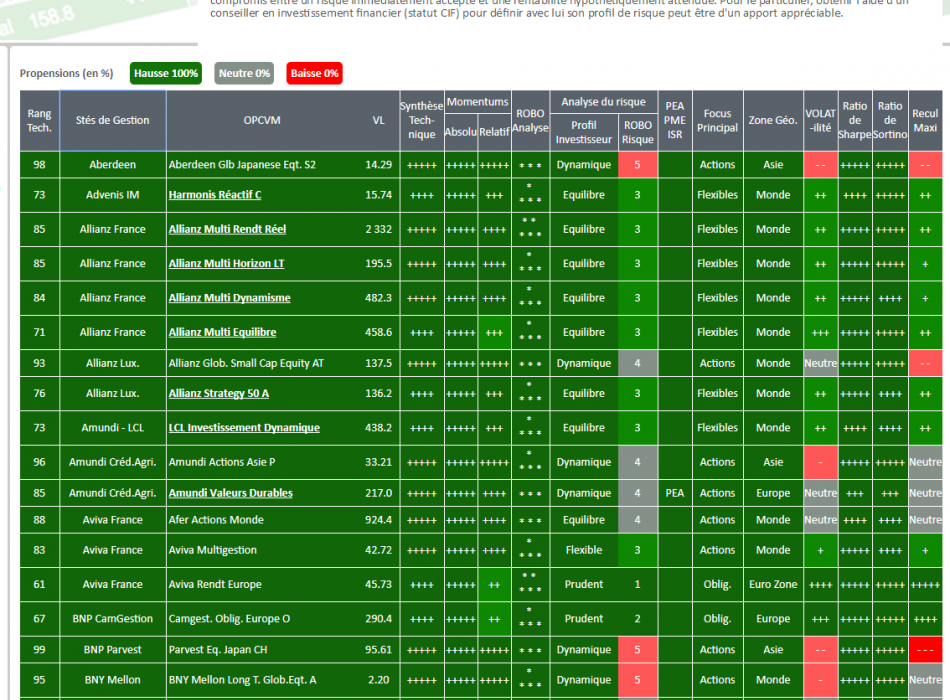
Task: Click the Flexible profile cell in Aviva Multigestion row
Action: click(x=583, y=550)
